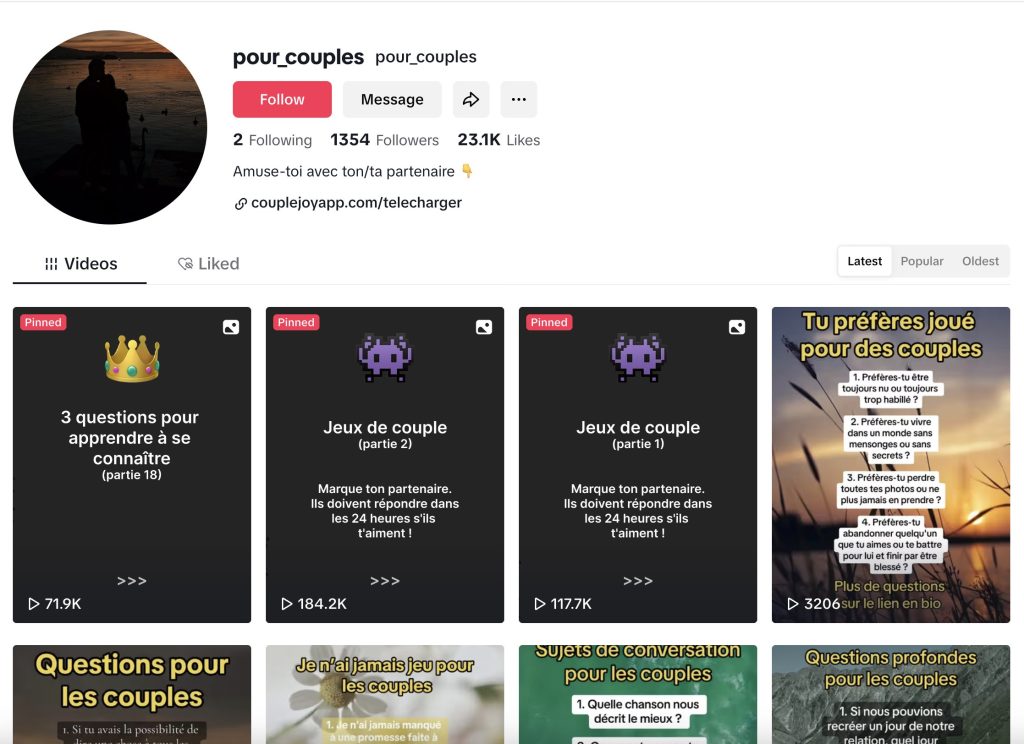Image resolution: width=1024 pixels, height=744 pixels.
Task: Click photo-post icon on Jeux de couple partie 1
Action: click(737, 327)
